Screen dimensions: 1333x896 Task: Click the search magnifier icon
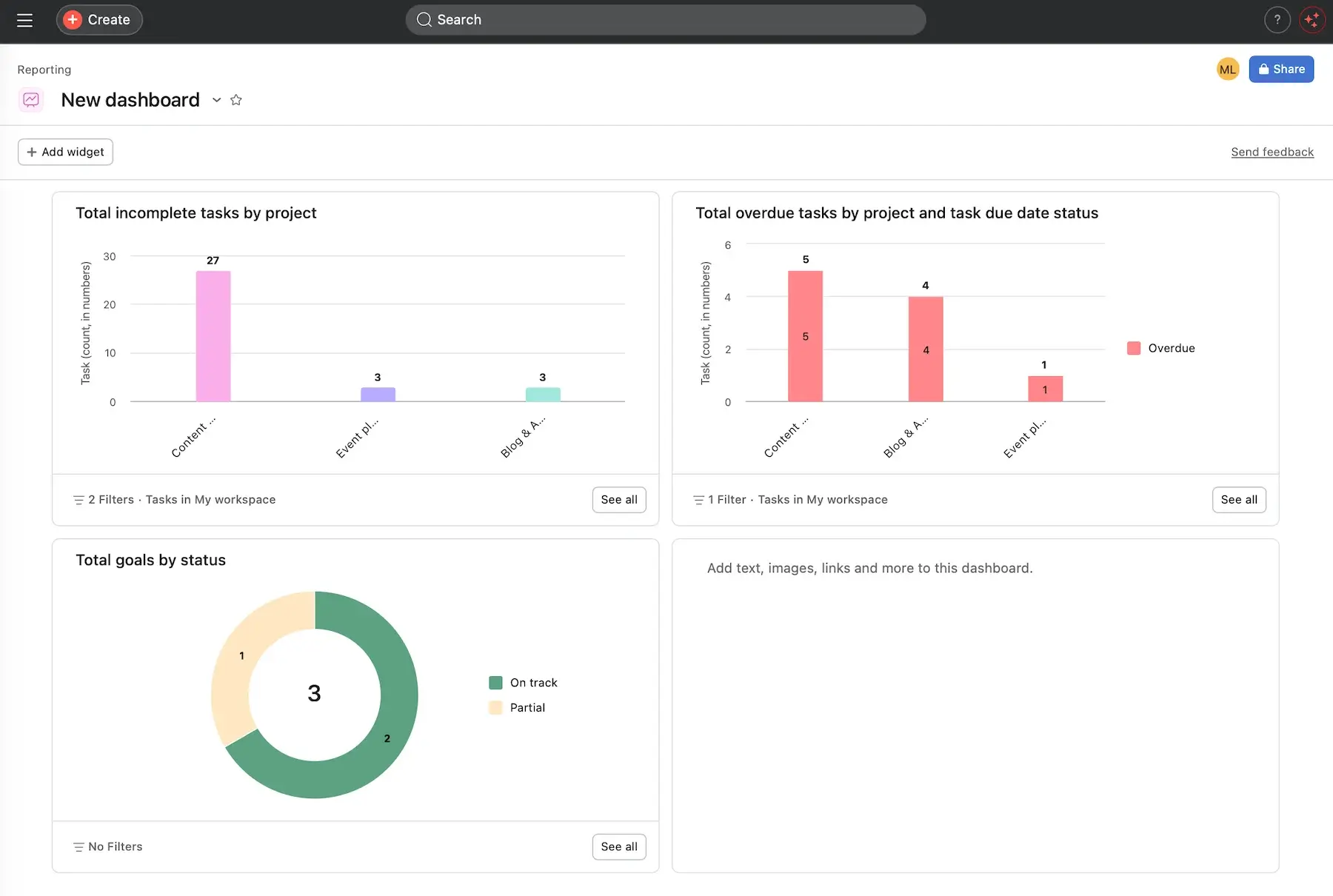pyautogui.click(x=424, y=20)
